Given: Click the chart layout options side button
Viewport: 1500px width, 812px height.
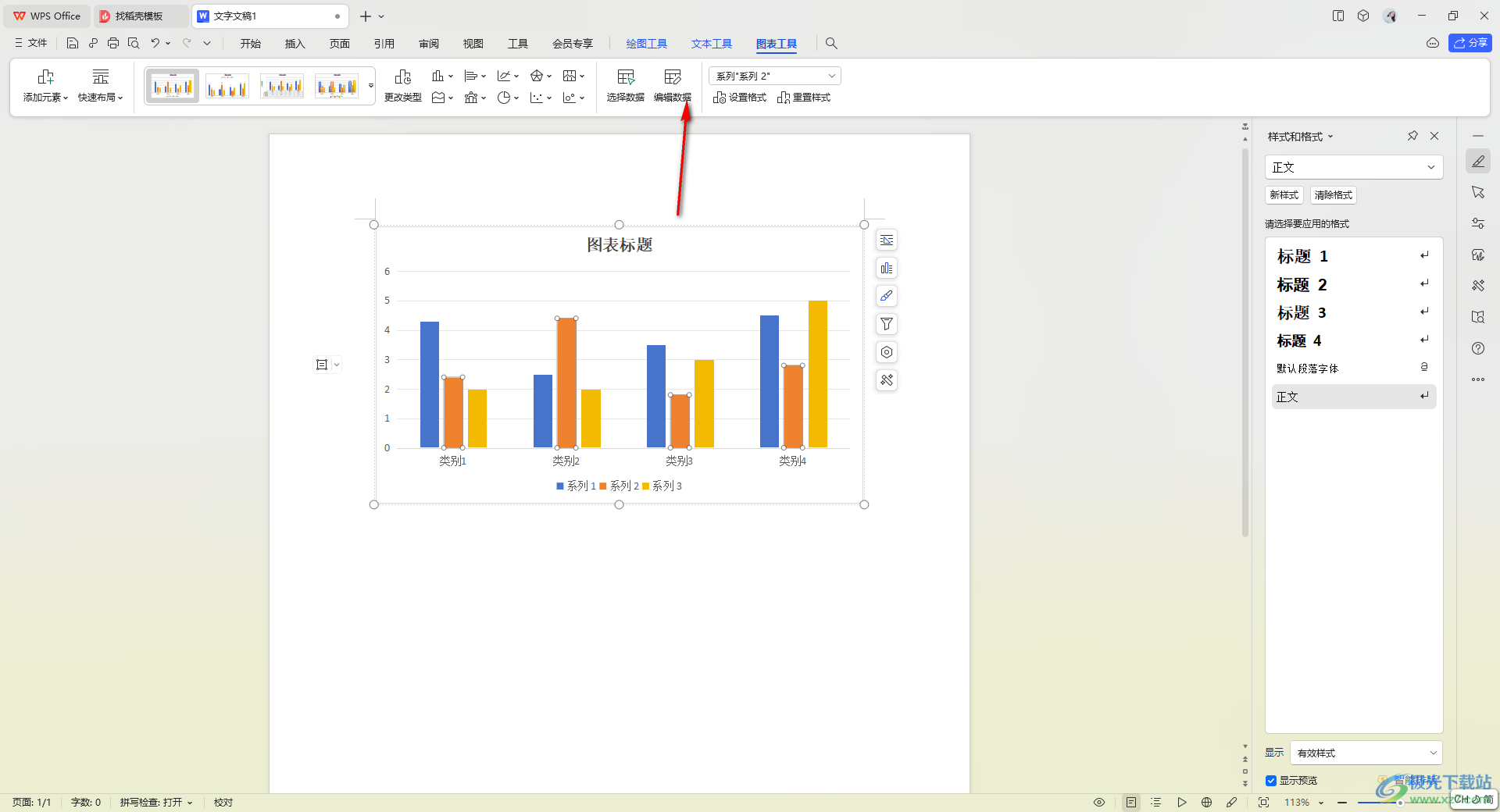Looking at the screenshot, I should point(887,240).
